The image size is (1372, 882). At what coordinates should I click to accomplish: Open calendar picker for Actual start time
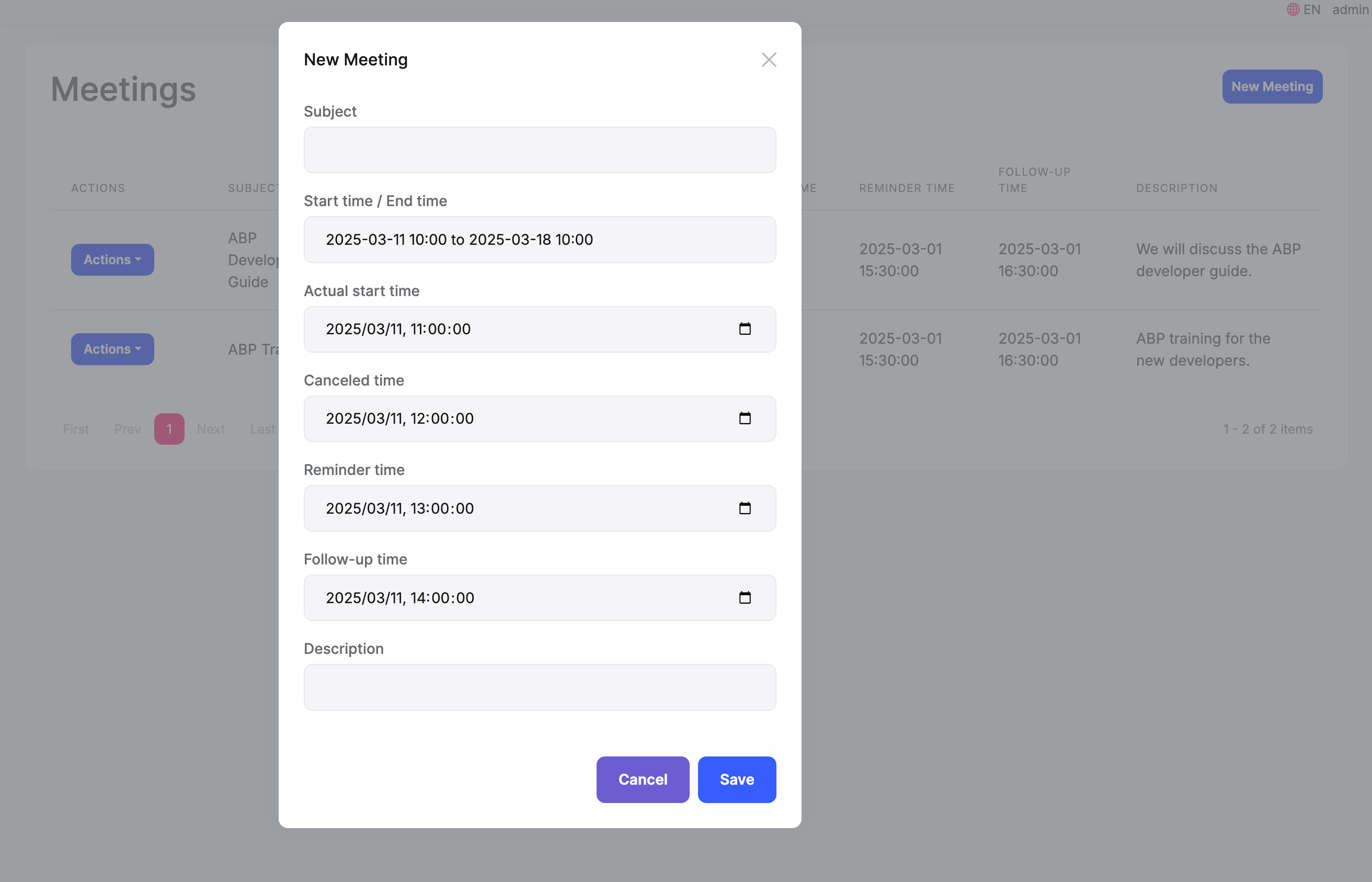[745, 329]
